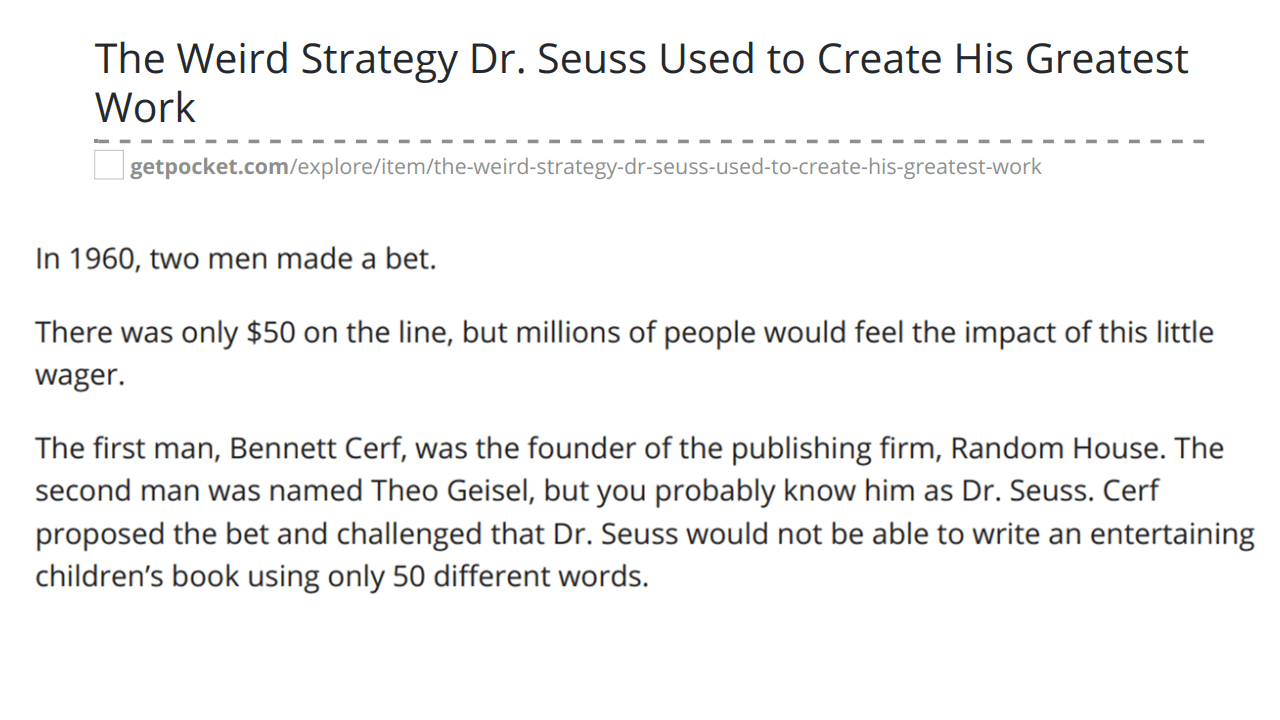
Task: Click the bold getpocket.com domain text
Action: tap(209, 166)
